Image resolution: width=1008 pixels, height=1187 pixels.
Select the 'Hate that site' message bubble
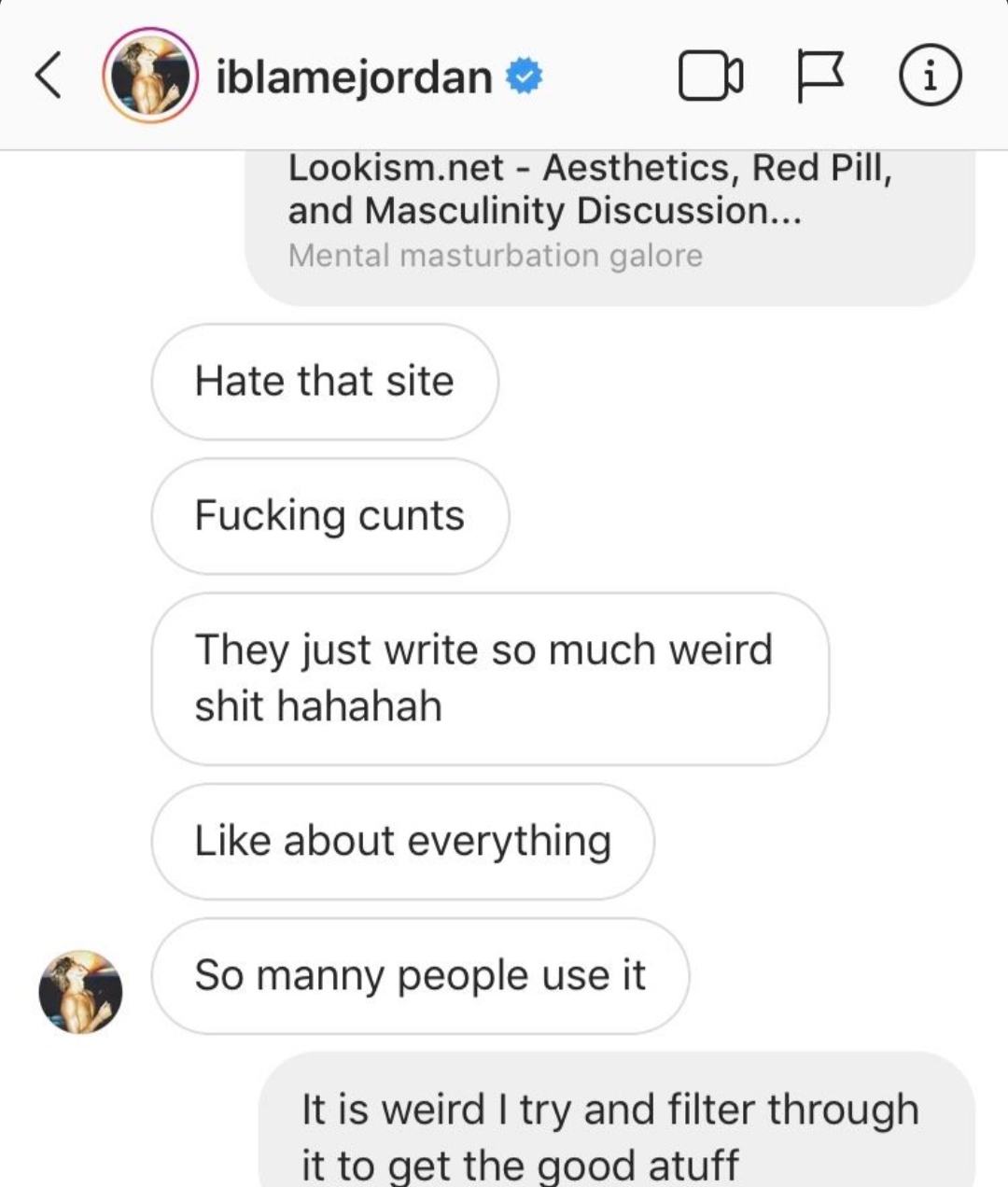325,382
